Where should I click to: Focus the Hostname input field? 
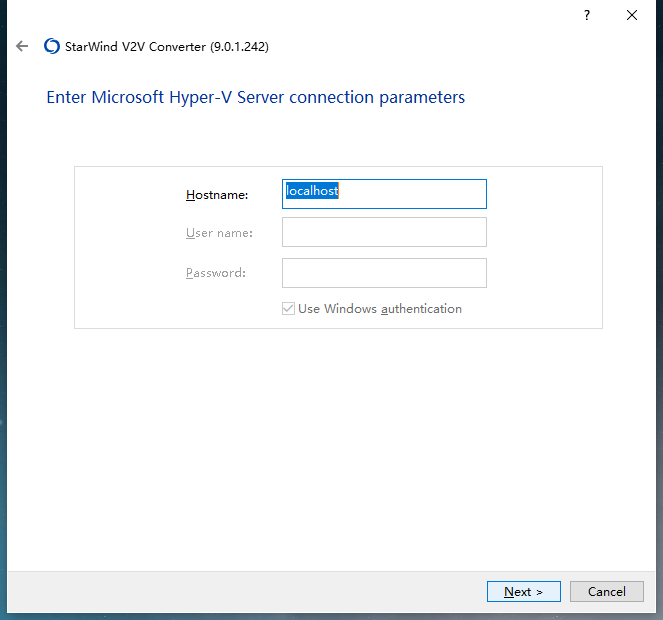[384, 194]
